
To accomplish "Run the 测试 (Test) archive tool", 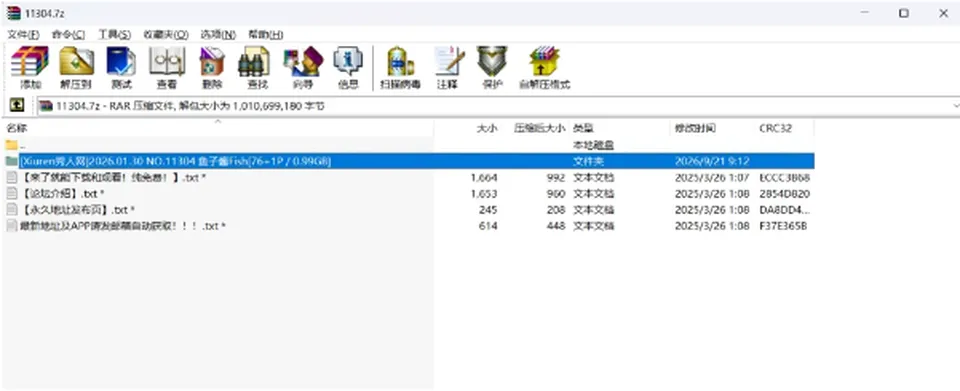I will [x=121, y=67].
